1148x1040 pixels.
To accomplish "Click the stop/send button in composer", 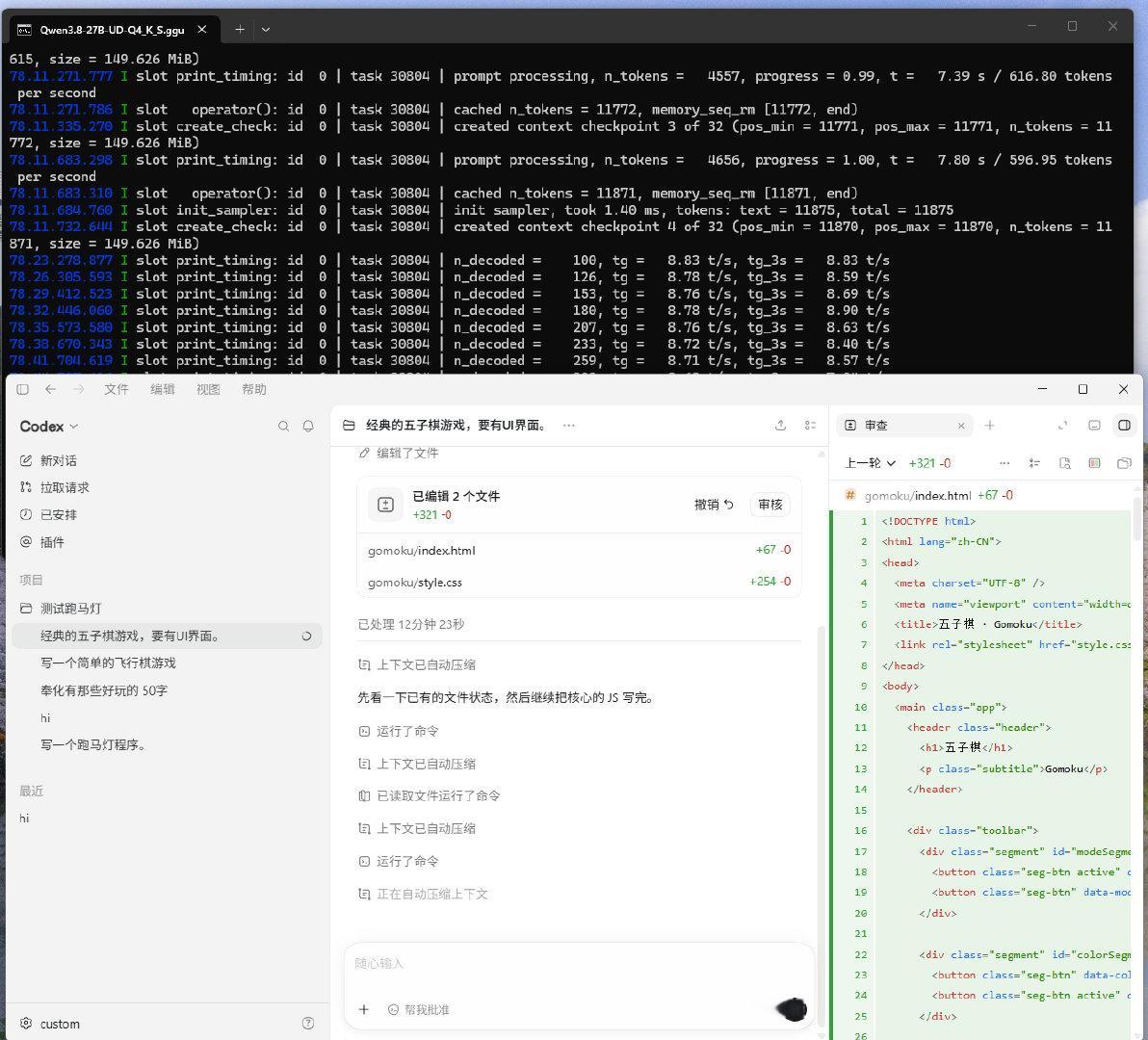I will [793, 1009].
